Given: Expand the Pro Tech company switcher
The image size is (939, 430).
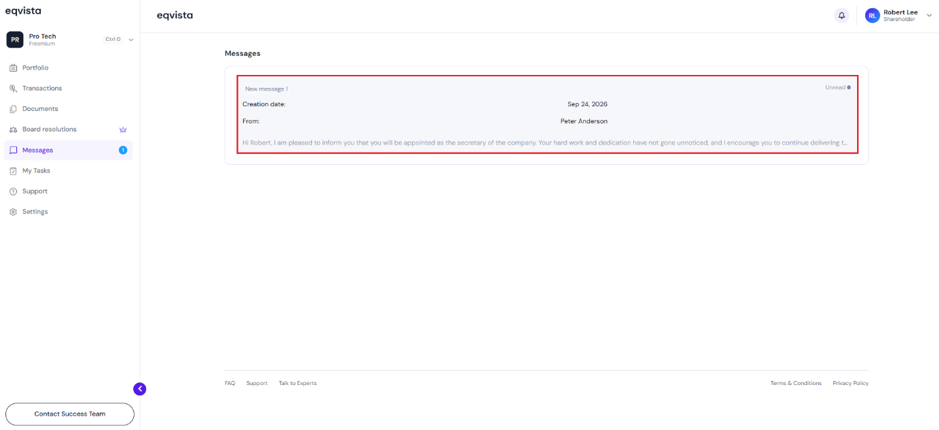Looking at the screenshot, I should [x=131, y=40].
